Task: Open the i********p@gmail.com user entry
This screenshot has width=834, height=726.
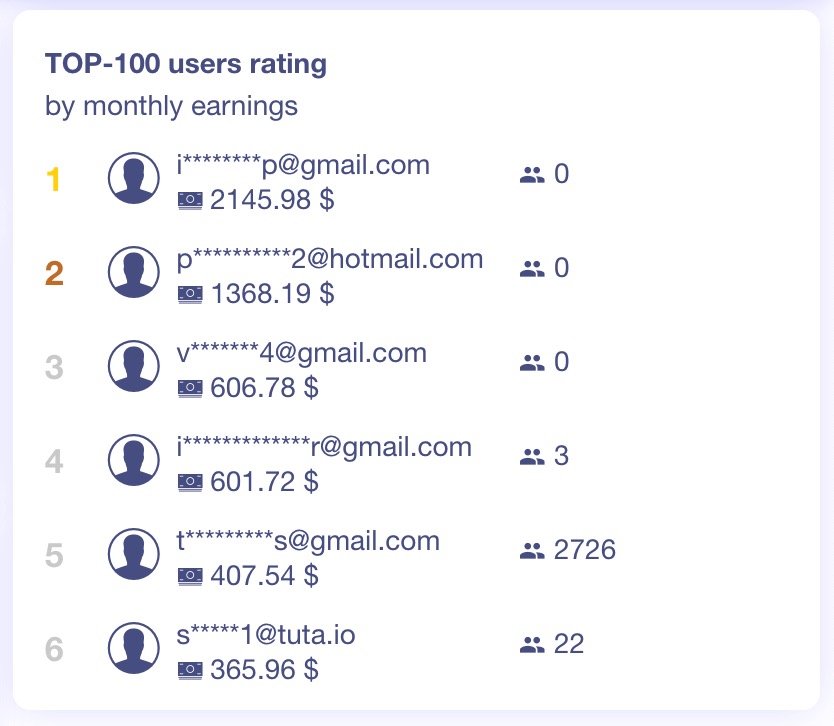Action: [x=303, y=165]
